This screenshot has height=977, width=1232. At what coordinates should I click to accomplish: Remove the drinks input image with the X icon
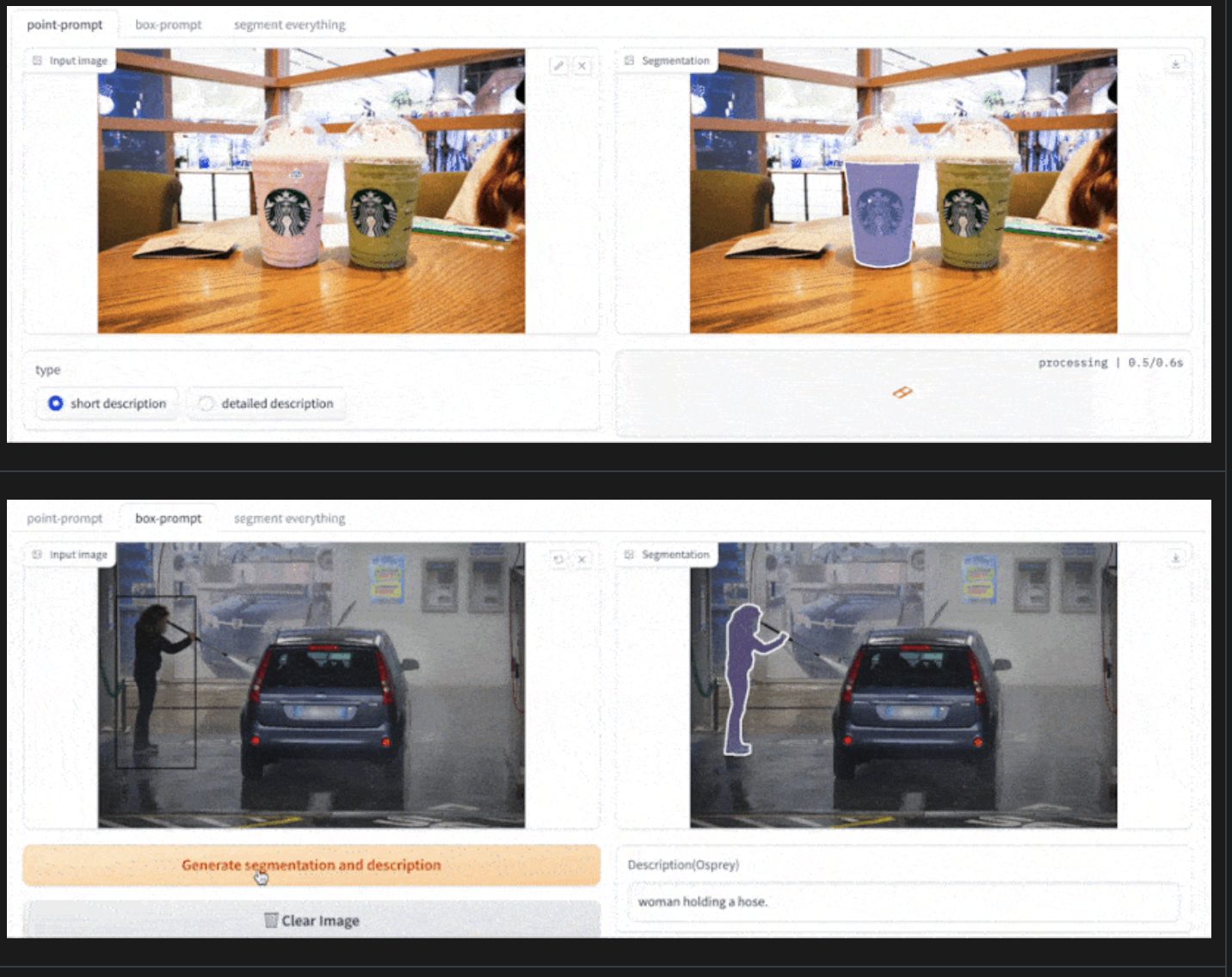click(582, 65)
